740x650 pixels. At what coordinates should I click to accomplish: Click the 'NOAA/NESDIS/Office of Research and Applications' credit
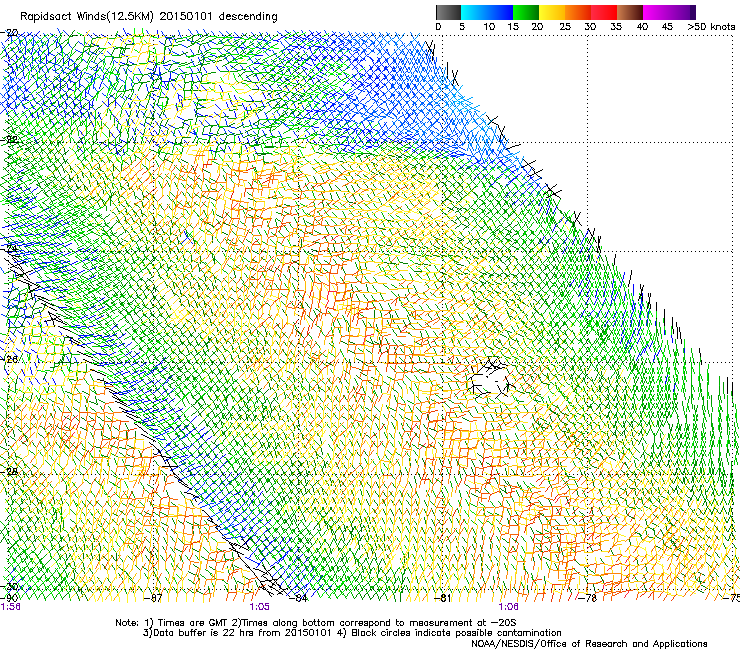point(589,643)
